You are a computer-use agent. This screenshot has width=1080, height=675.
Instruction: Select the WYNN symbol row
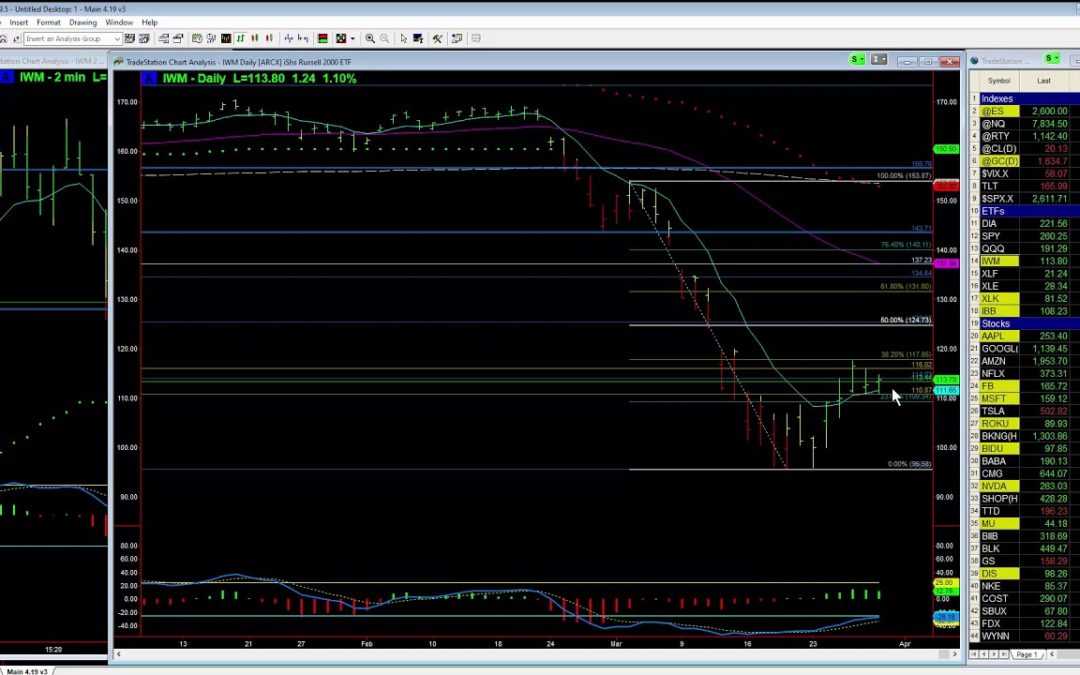(x=999, y=636)
